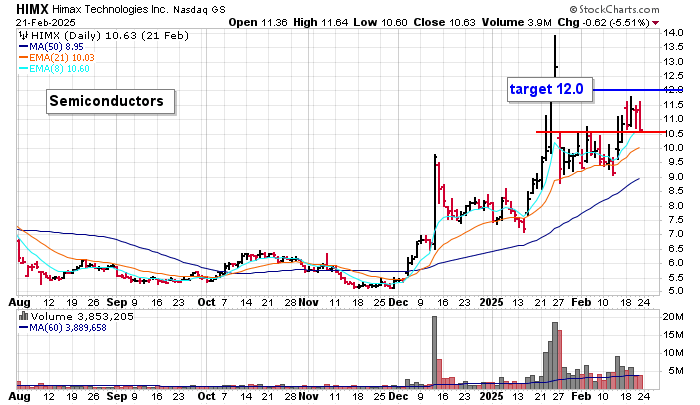Click the 5M volume axis label
The height and width of the screenshot is (405, 700).
coord(676,371)
